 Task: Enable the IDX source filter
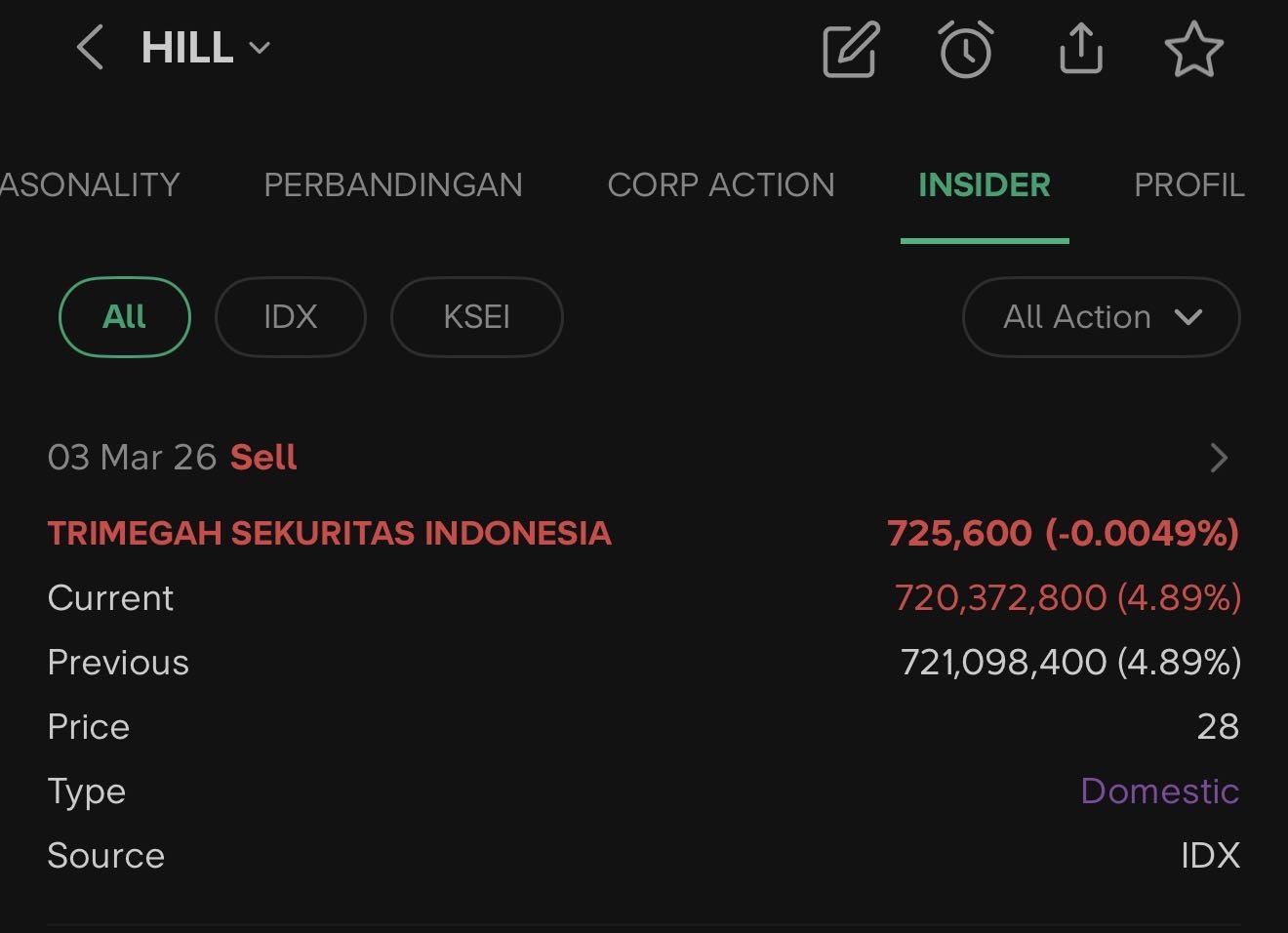pos(290,316)
